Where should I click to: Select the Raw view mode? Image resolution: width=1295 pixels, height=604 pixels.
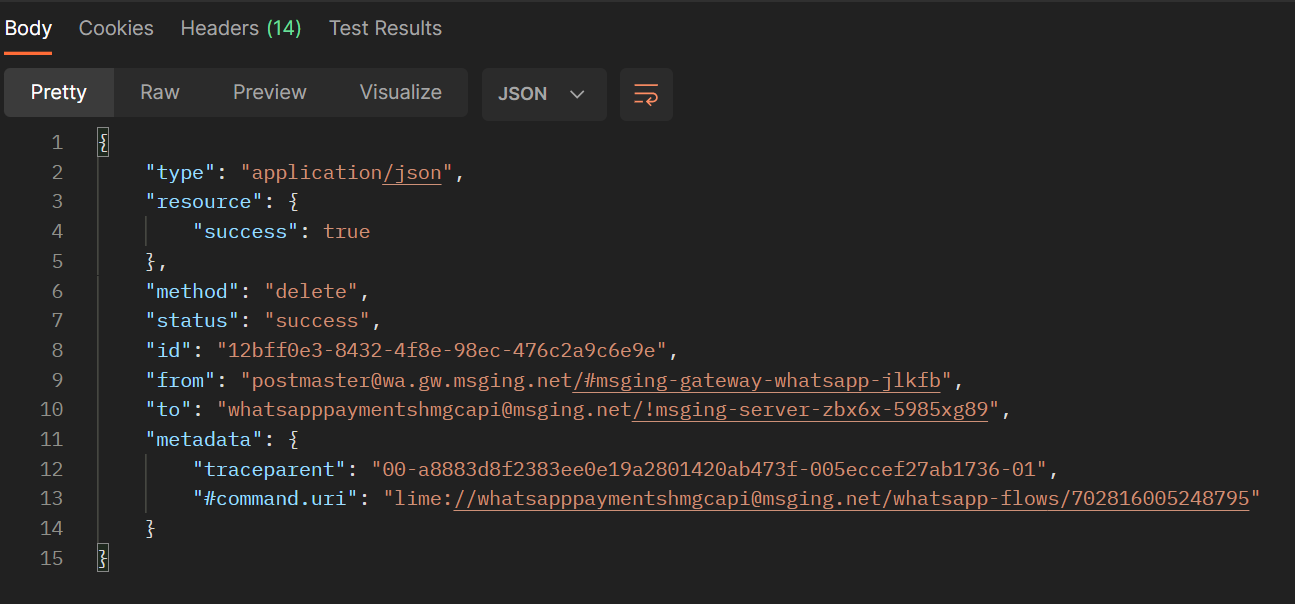pos(160,92)
